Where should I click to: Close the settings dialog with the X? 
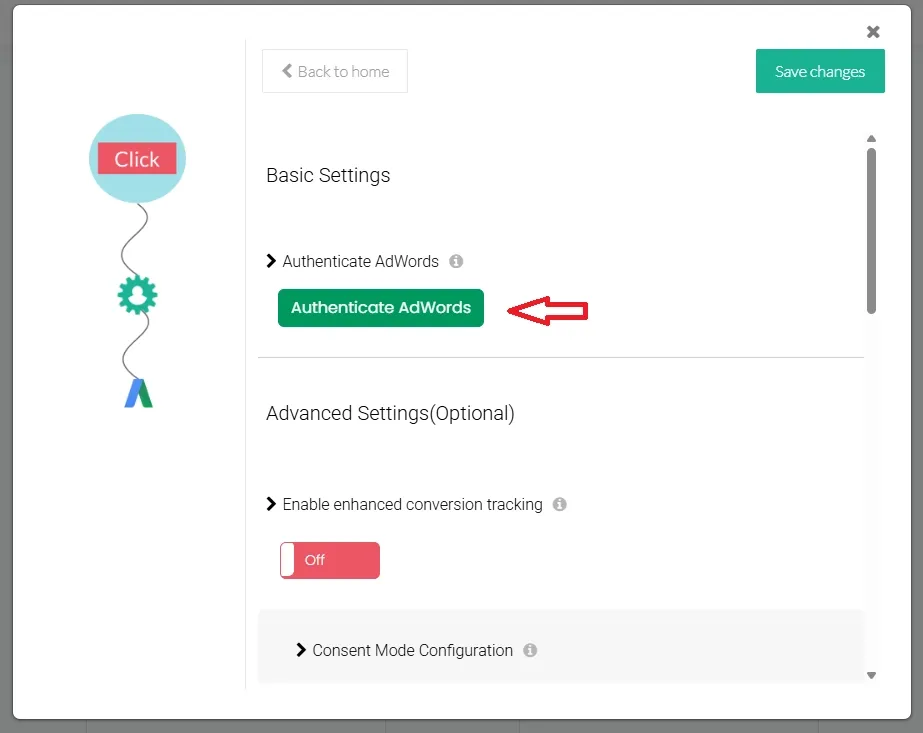873,32
